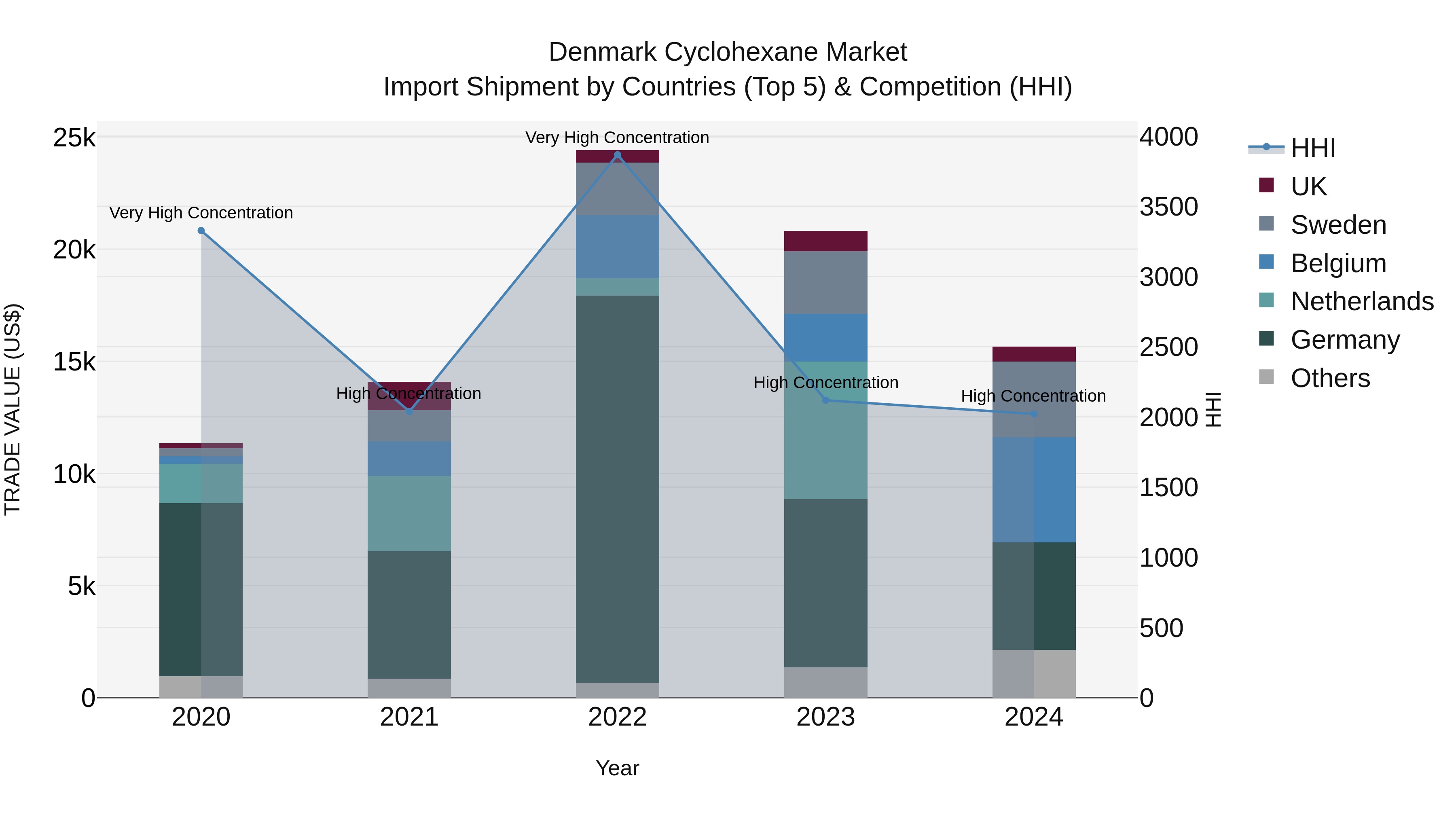1456x819 pixels.
Task: Click the Netherlands teal legend swatch
Action: [1266, 300]
